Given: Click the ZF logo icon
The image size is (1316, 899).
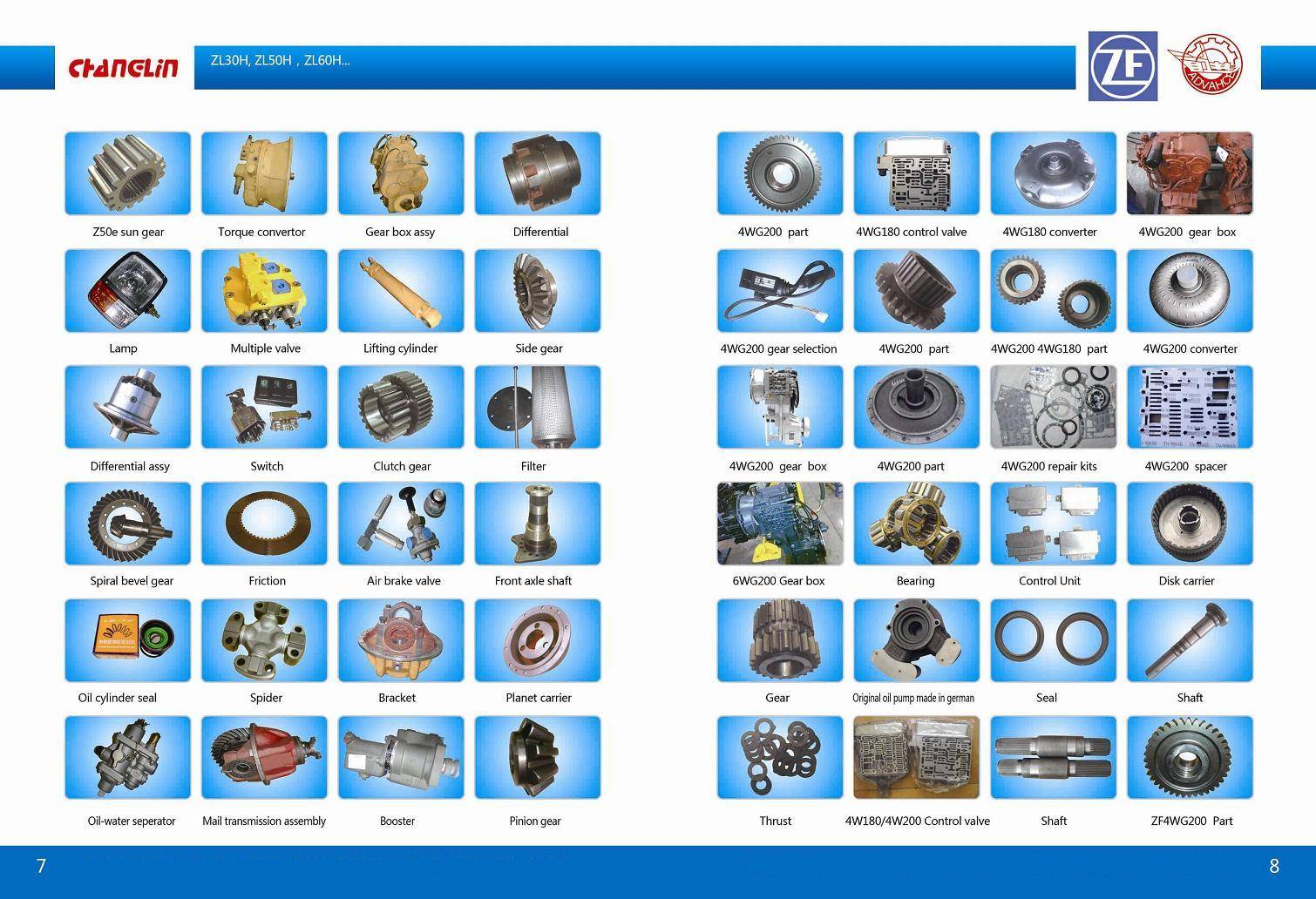Looking at the screenshot, I should (x=1123, y=66).
